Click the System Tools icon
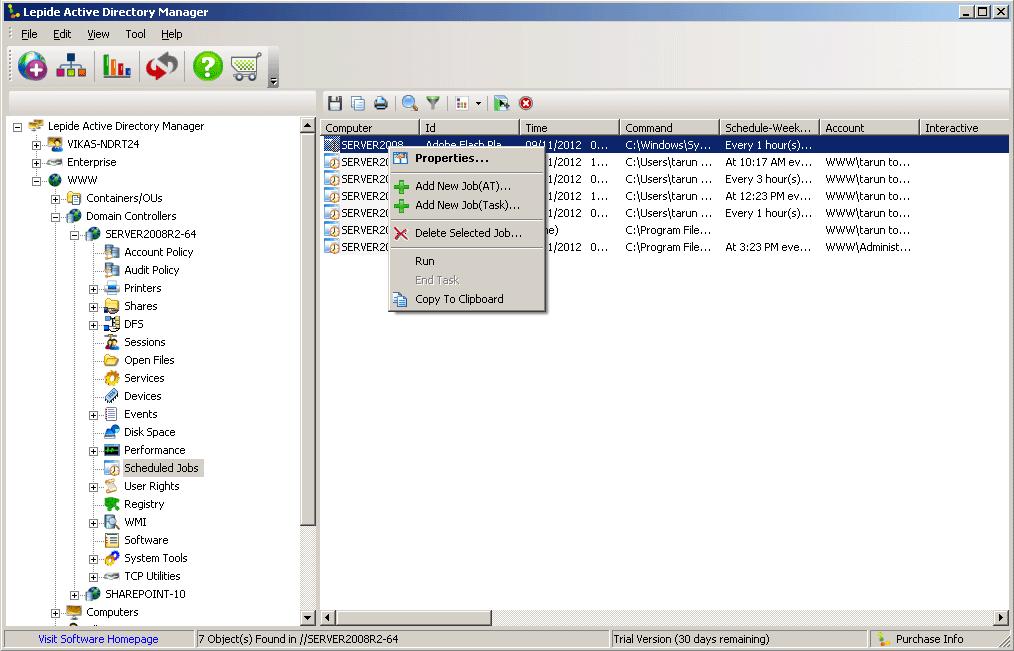This screenshot has width=1014, height=651. [x=112, y=558]
